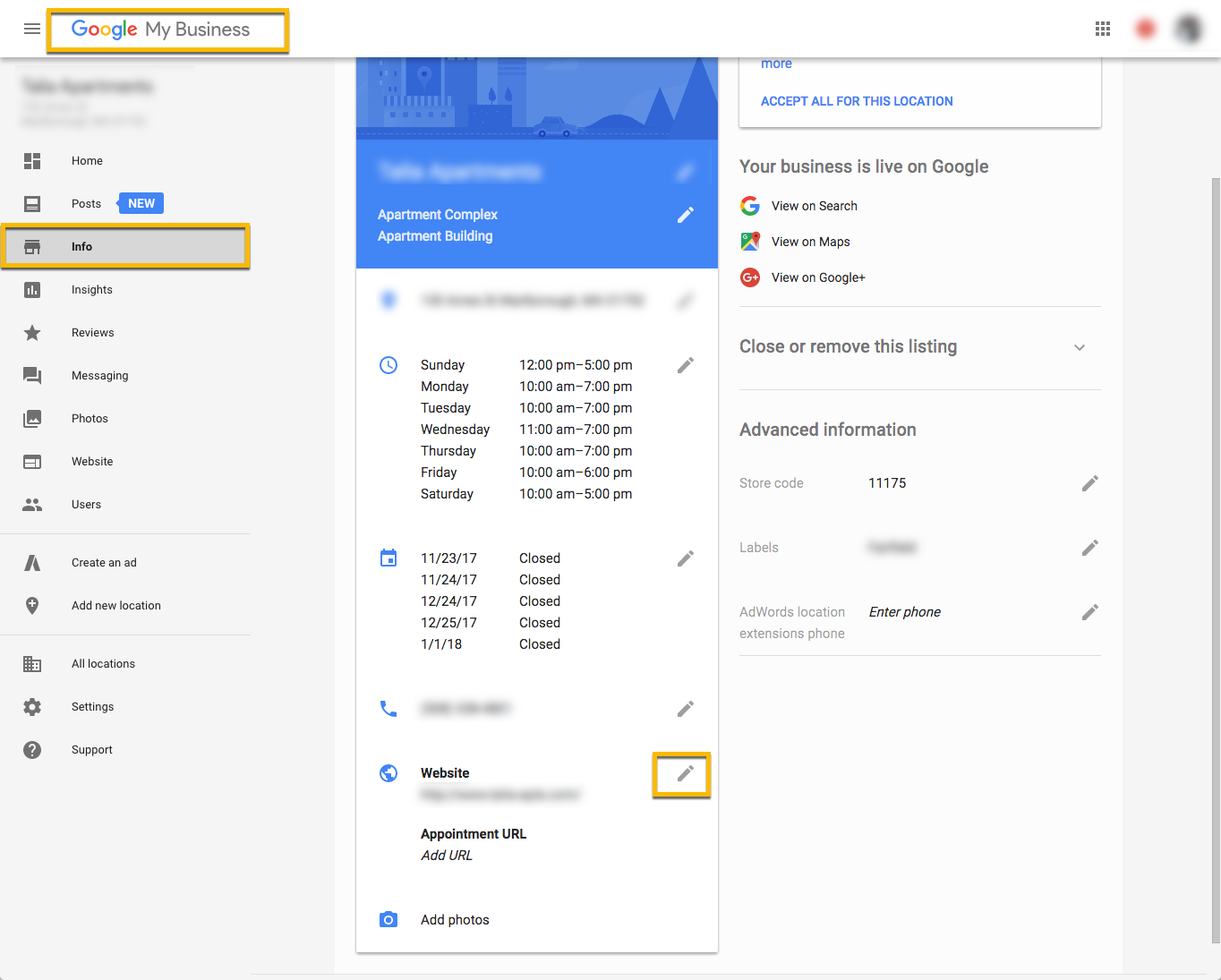Click the Add photos link
This screenshot has height=980, width=1221.
(455, 920)
